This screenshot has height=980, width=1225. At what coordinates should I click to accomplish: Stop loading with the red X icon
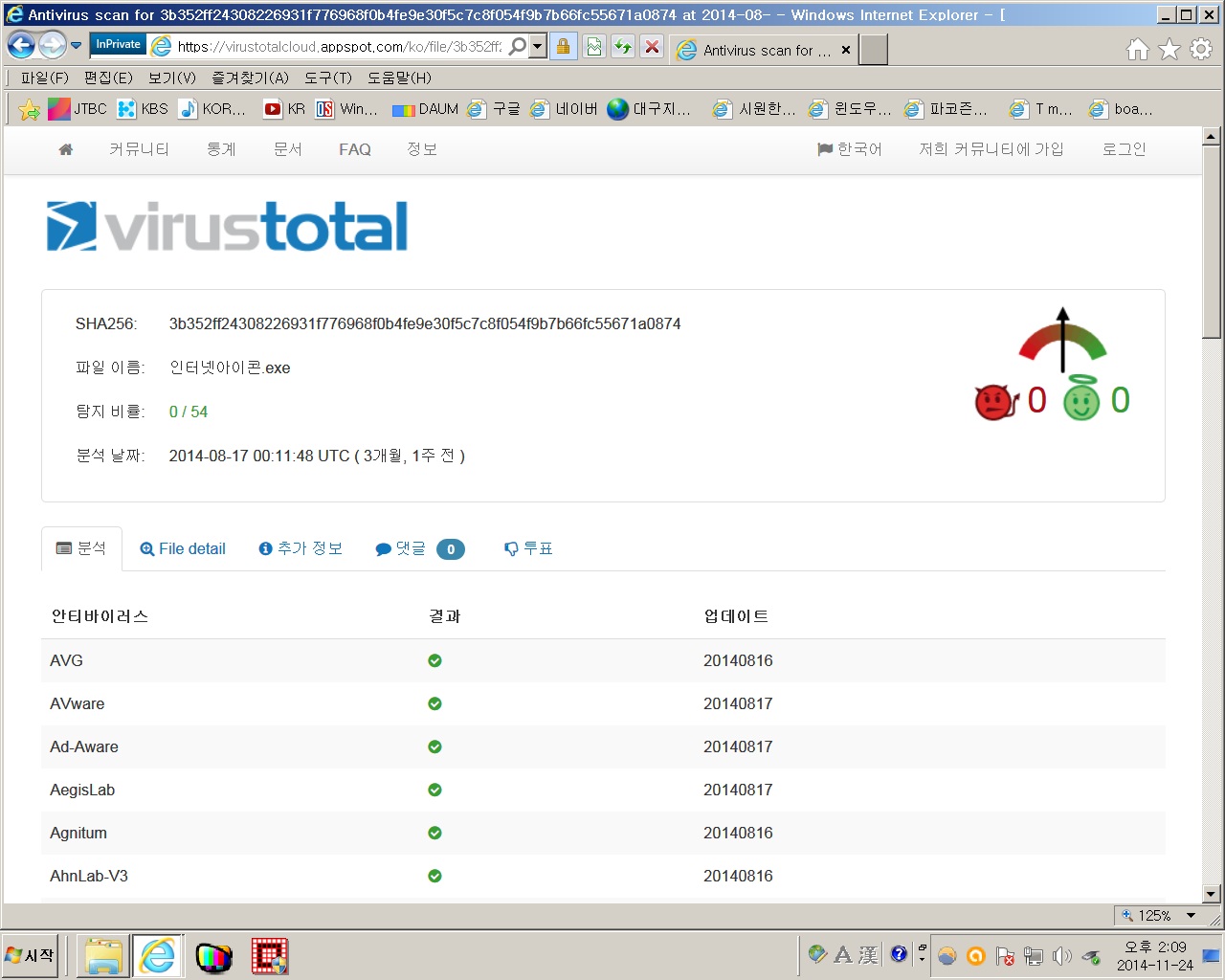(652, 46)
